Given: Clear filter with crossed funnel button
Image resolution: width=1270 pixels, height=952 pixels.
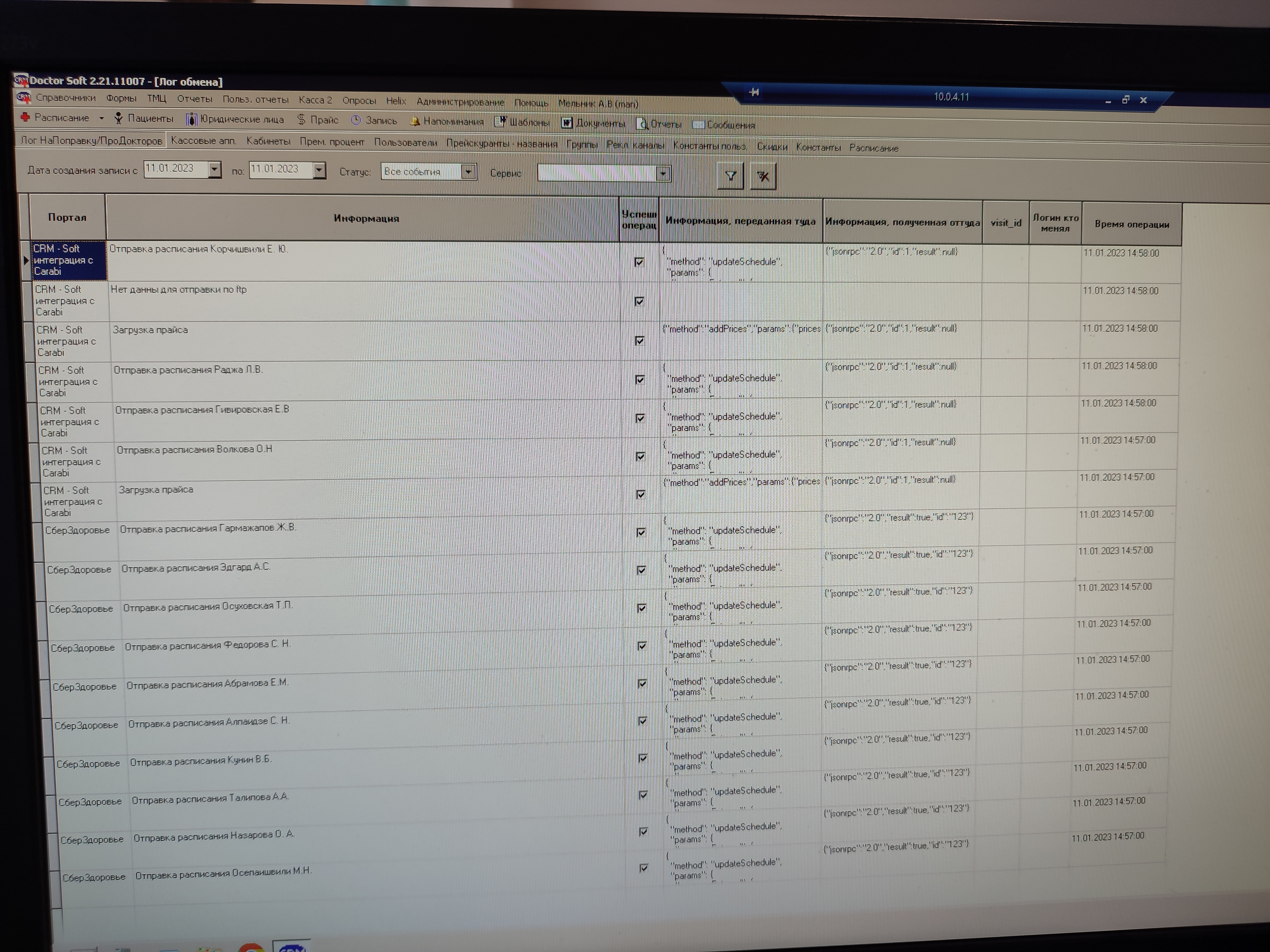Looking at the screenshot, I should pos(762,177).
